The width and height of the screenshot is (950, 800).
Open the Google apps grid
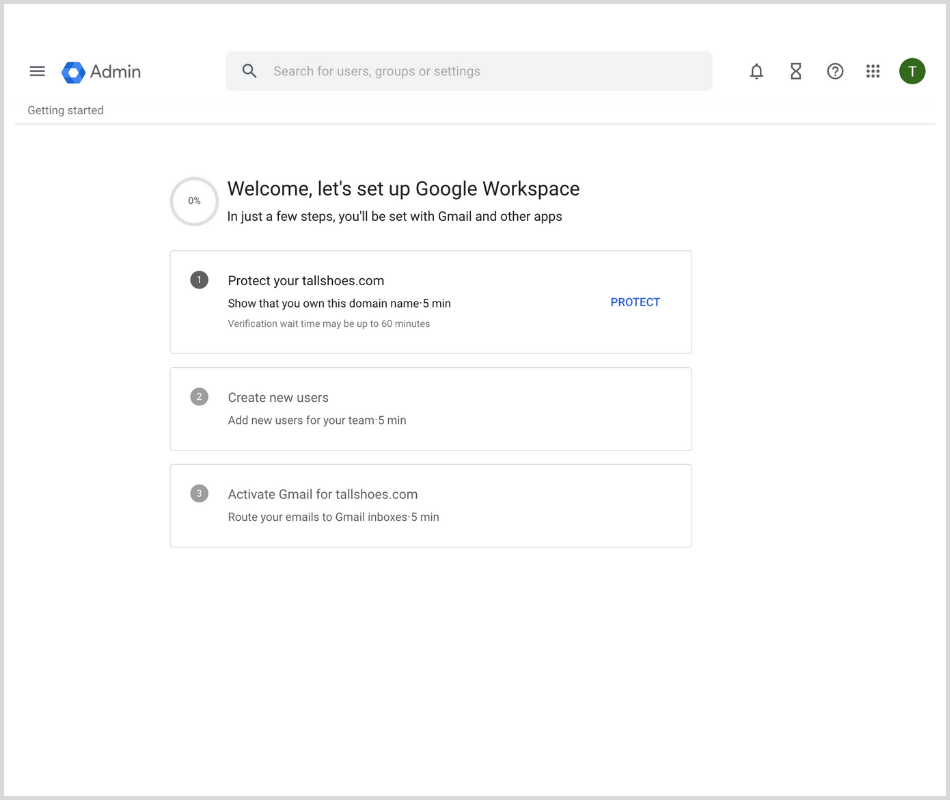[x=872, y=72]
